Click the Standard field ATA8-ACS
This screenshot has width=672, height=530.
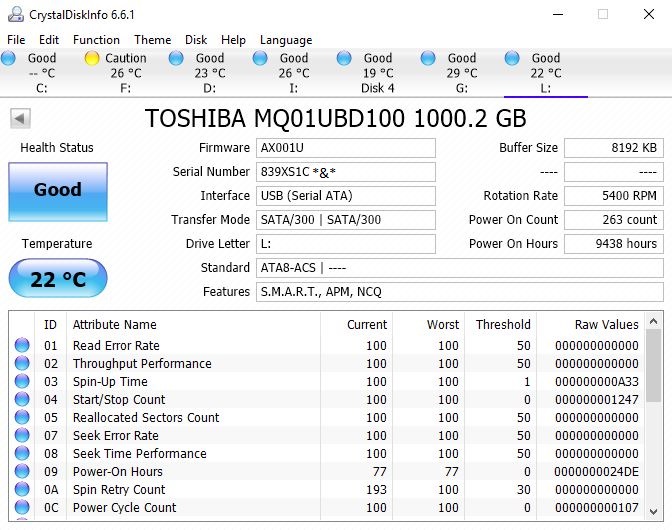coord(460,268)
